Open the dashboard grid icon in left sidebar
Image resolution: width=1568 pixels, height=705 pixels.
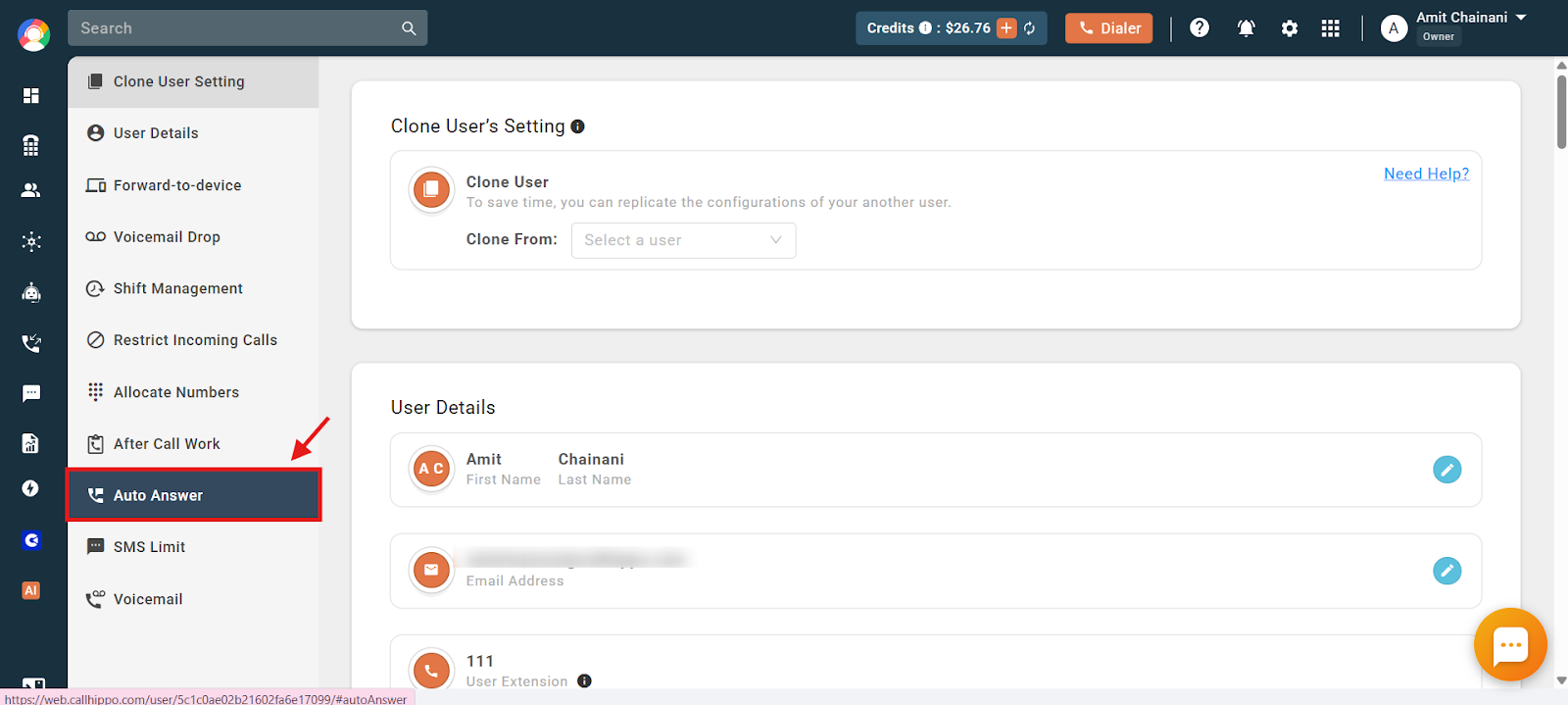[x=31, y=95]
